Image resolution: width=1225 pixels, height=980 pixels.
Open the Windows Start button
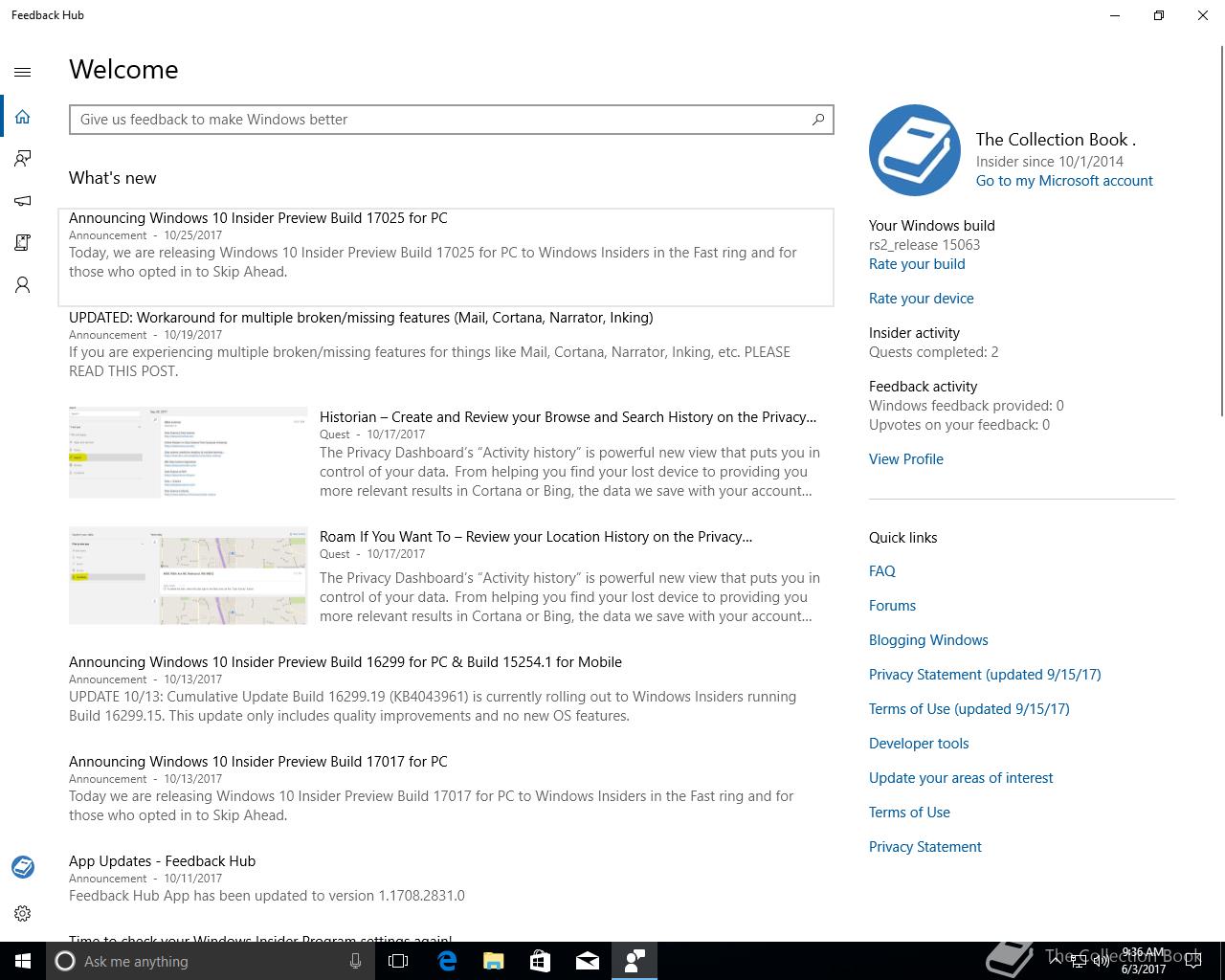23,961
